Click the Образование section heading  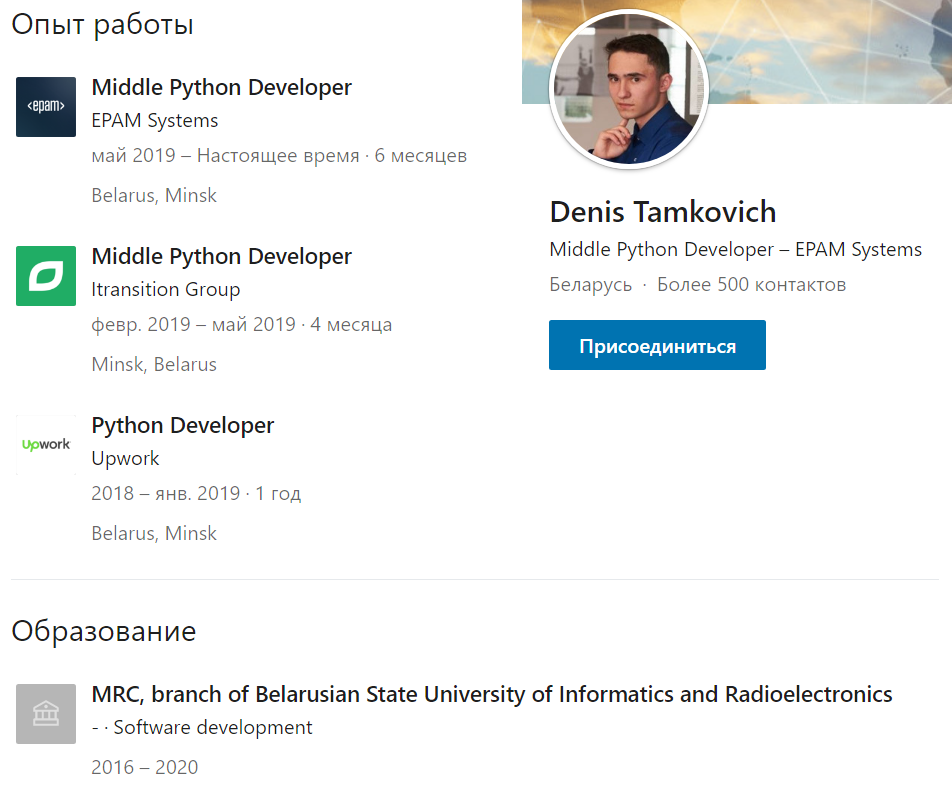point(103,632)
